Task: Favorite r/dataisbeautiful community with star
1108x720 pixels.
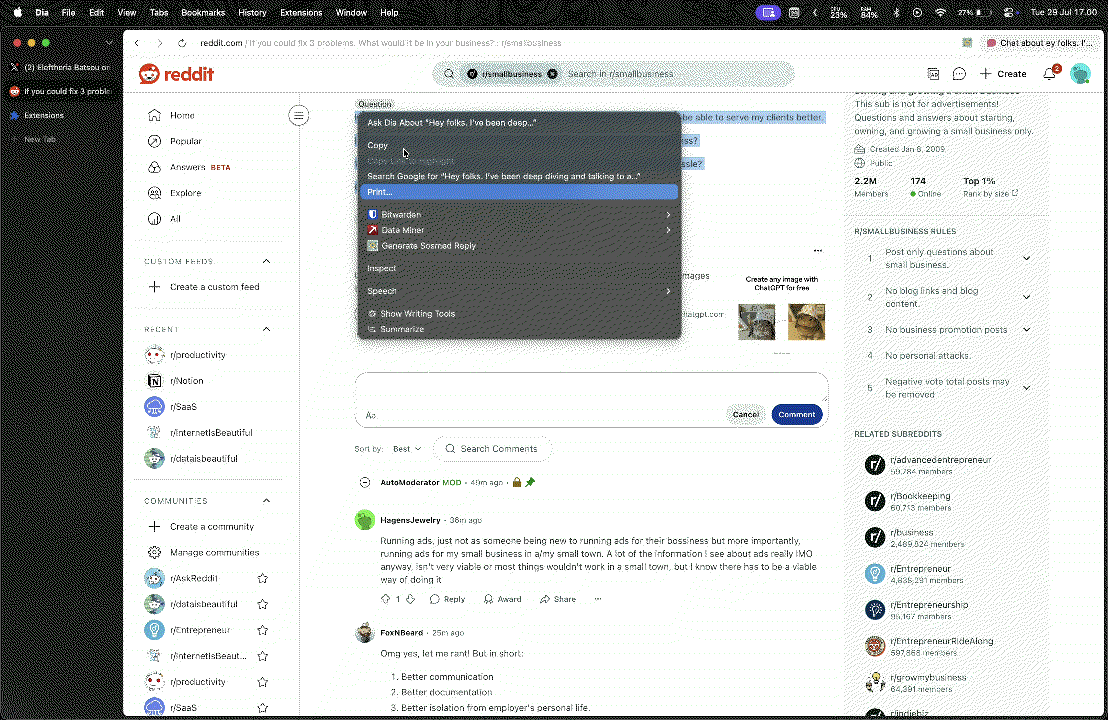Action: click(x=262, y=604)
